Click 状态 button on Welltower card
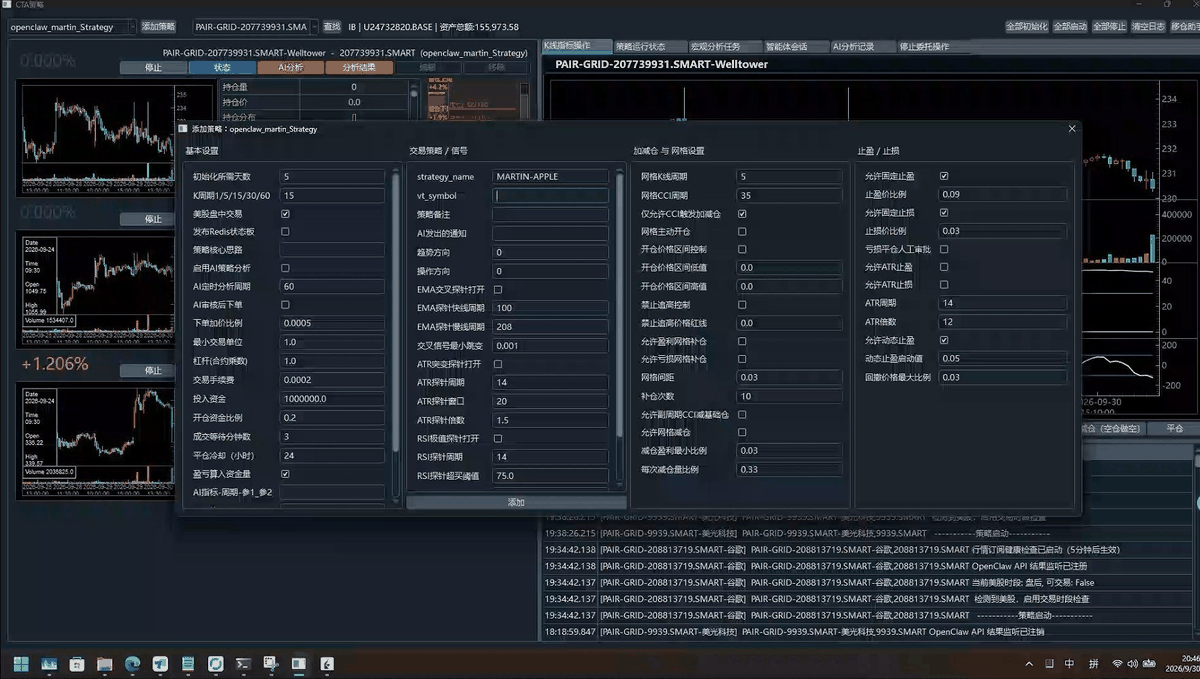This screenshot has height=679, width=1200. pyautogui.click(x=222, y=68)
